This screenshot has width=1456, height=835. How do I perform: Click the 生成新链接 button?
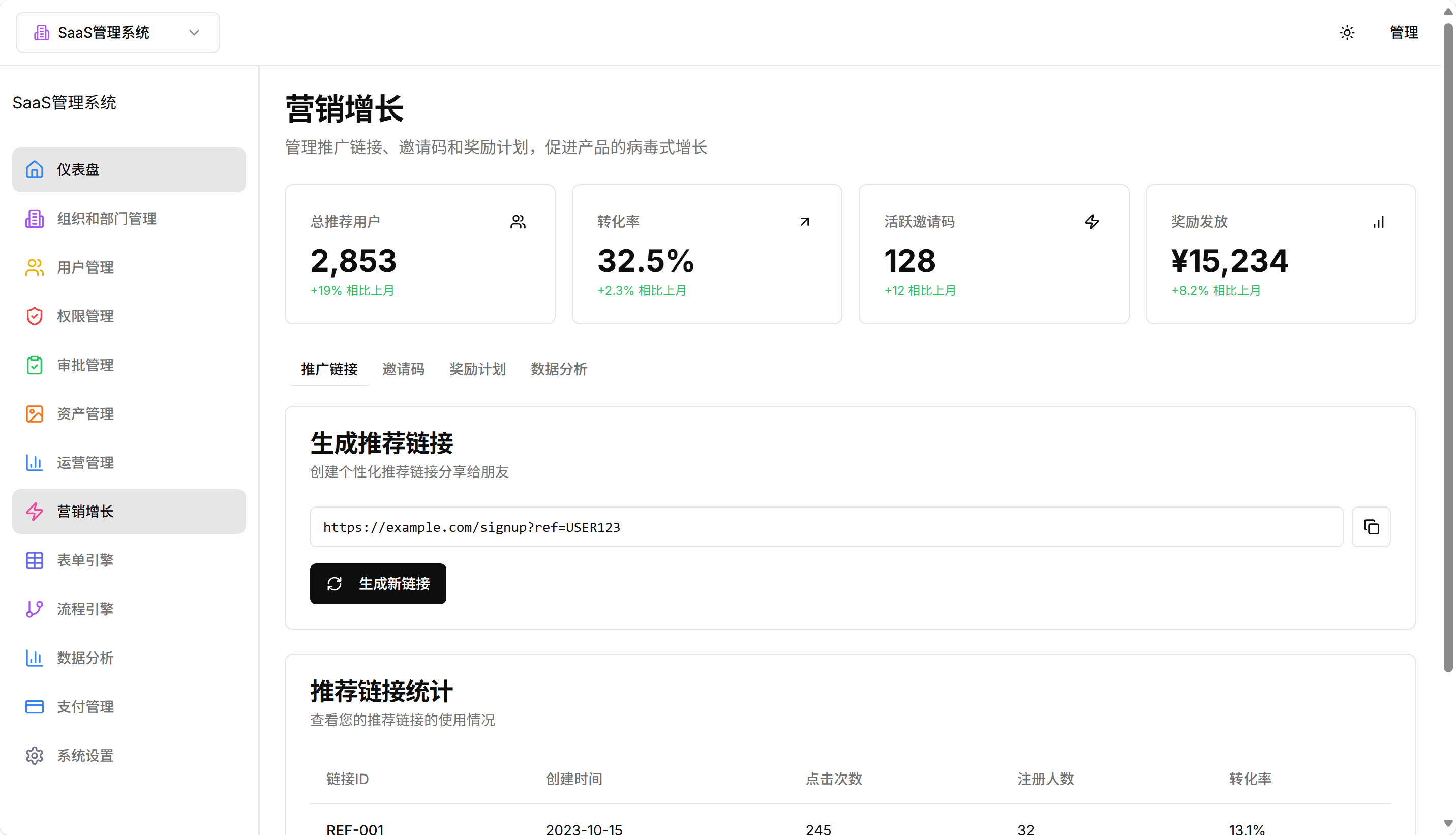(x=378, y=583)
